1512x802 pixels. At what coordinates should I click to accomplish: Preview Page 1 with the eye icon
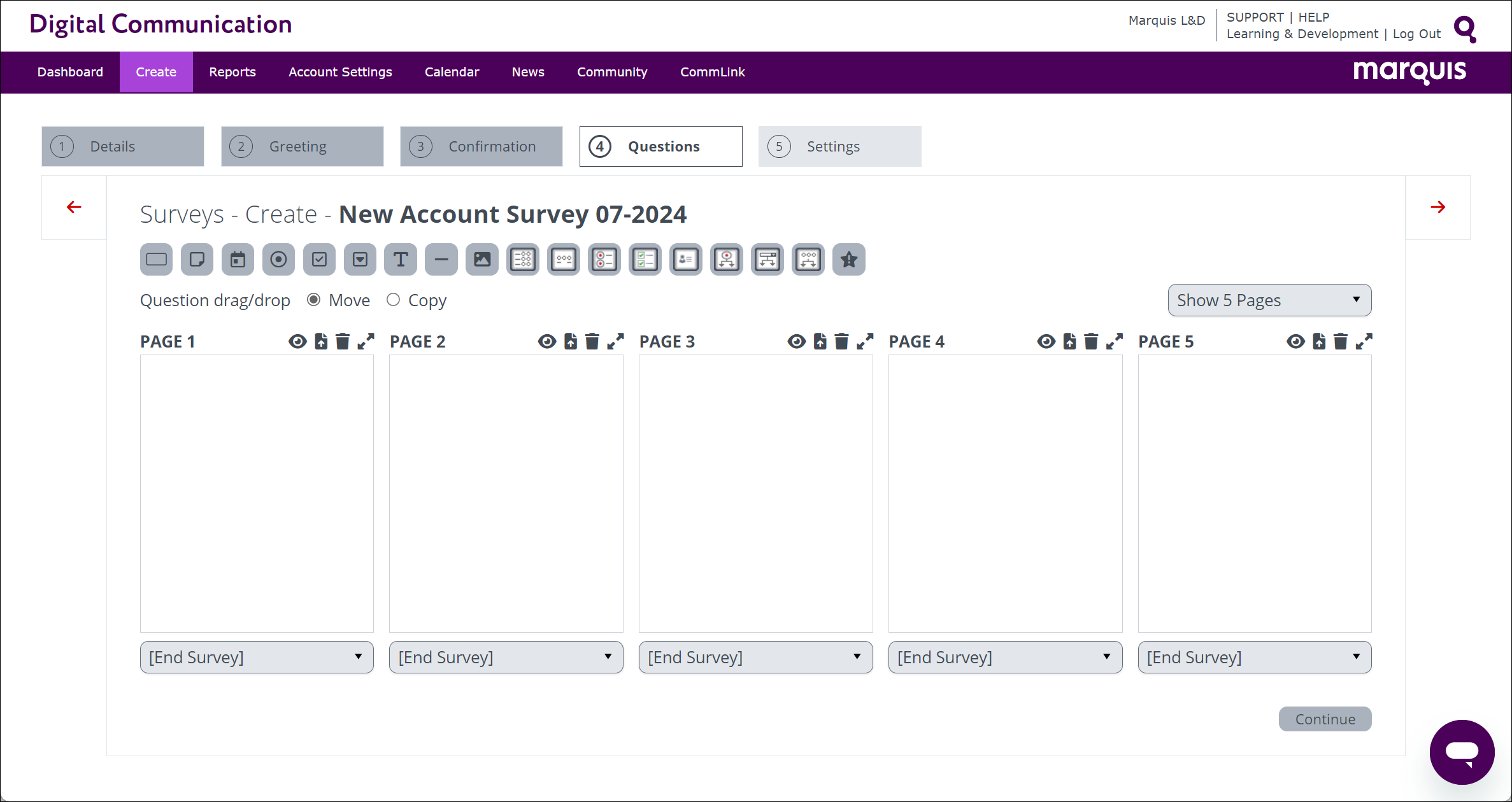tap(297, 342)
